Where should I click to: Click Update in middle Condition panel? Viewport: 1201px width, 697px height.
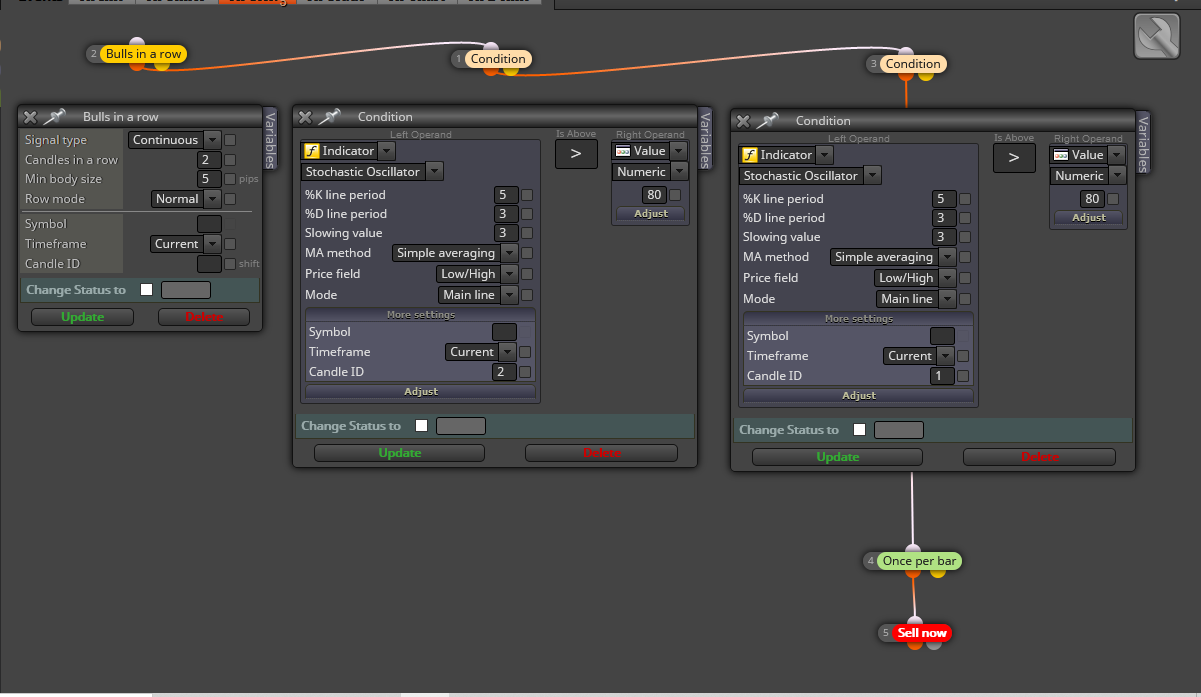coord(399,453)
